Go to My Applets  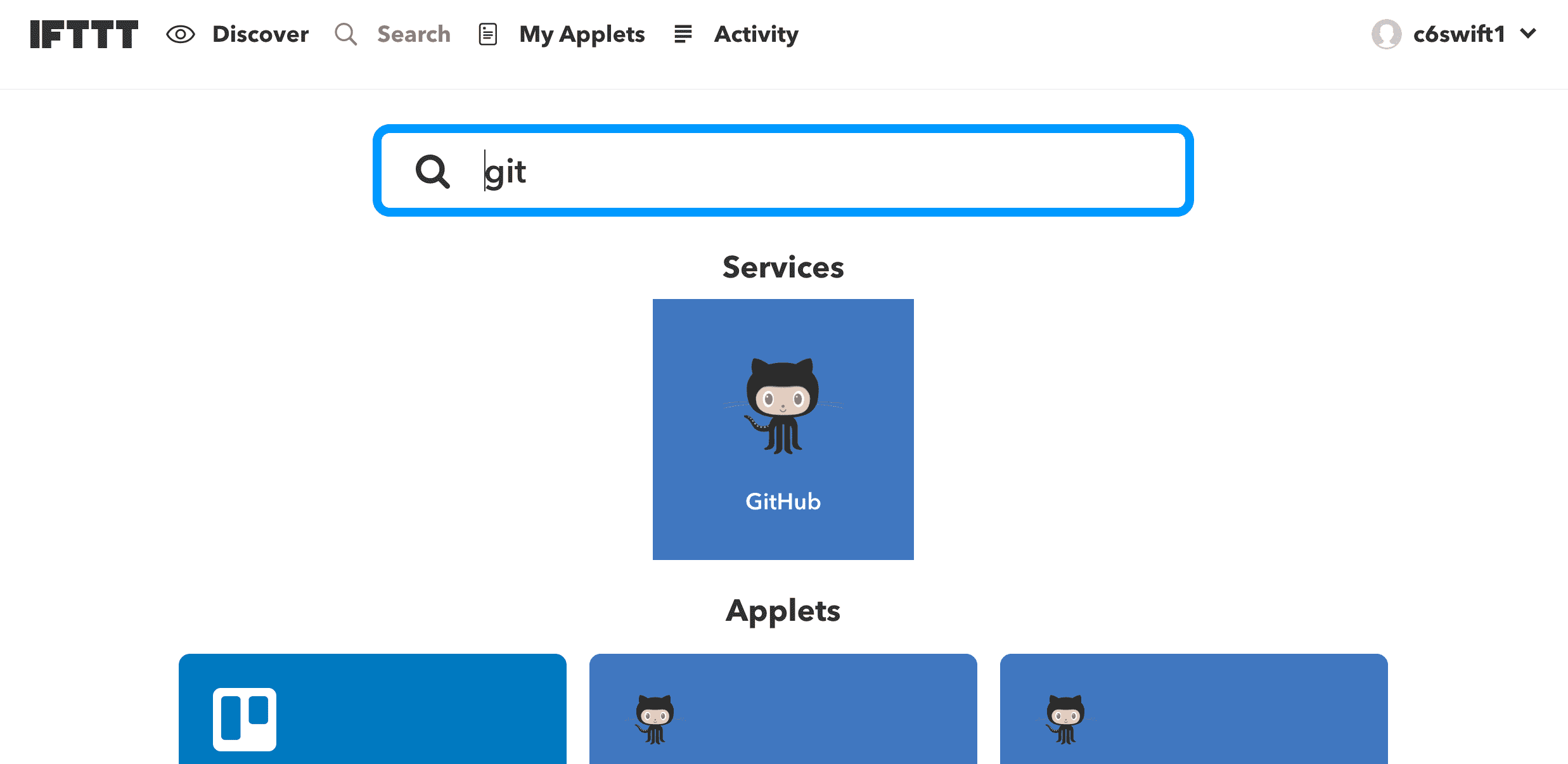582,34
